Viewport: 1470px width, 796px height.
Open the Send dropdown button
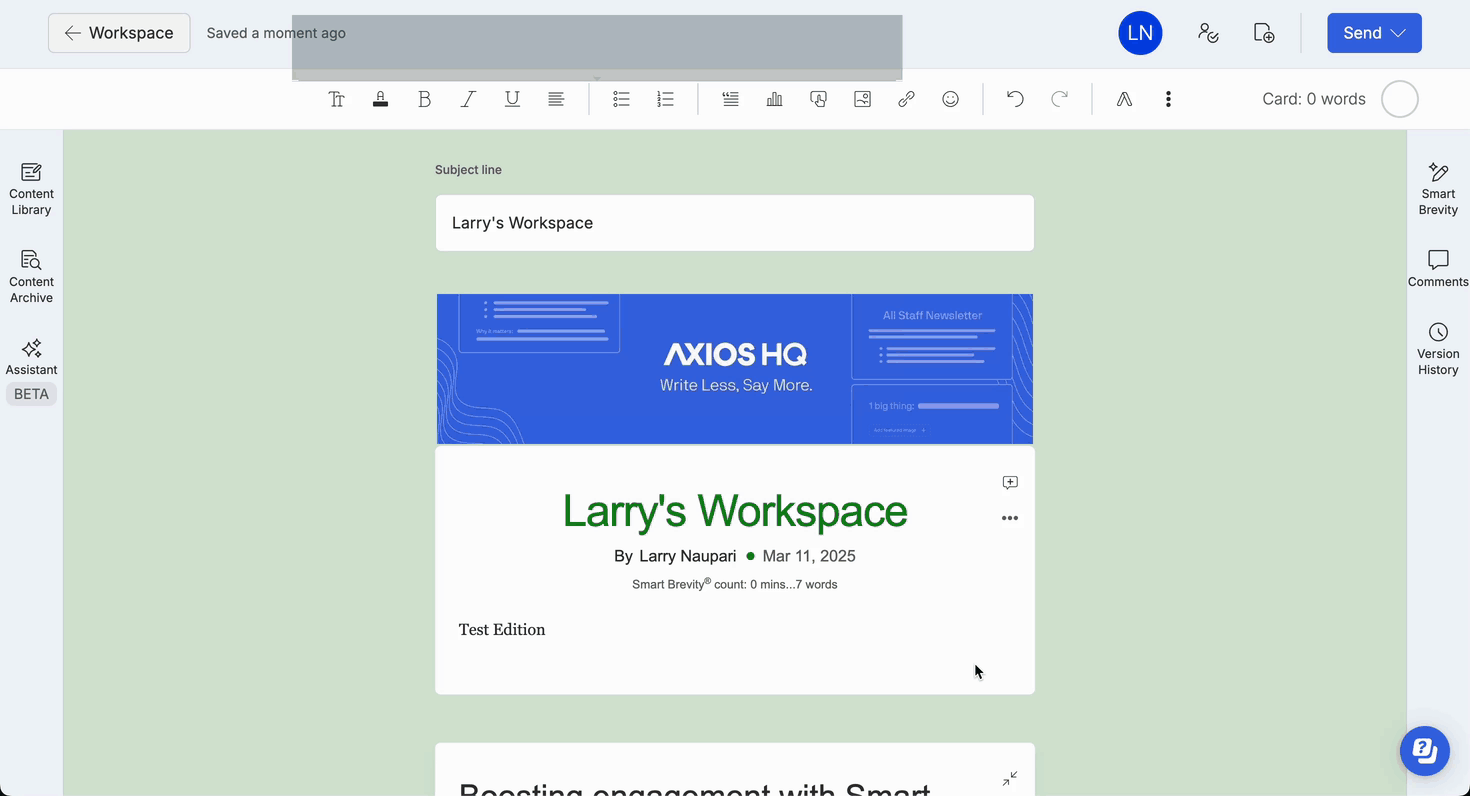point(1374,33)
